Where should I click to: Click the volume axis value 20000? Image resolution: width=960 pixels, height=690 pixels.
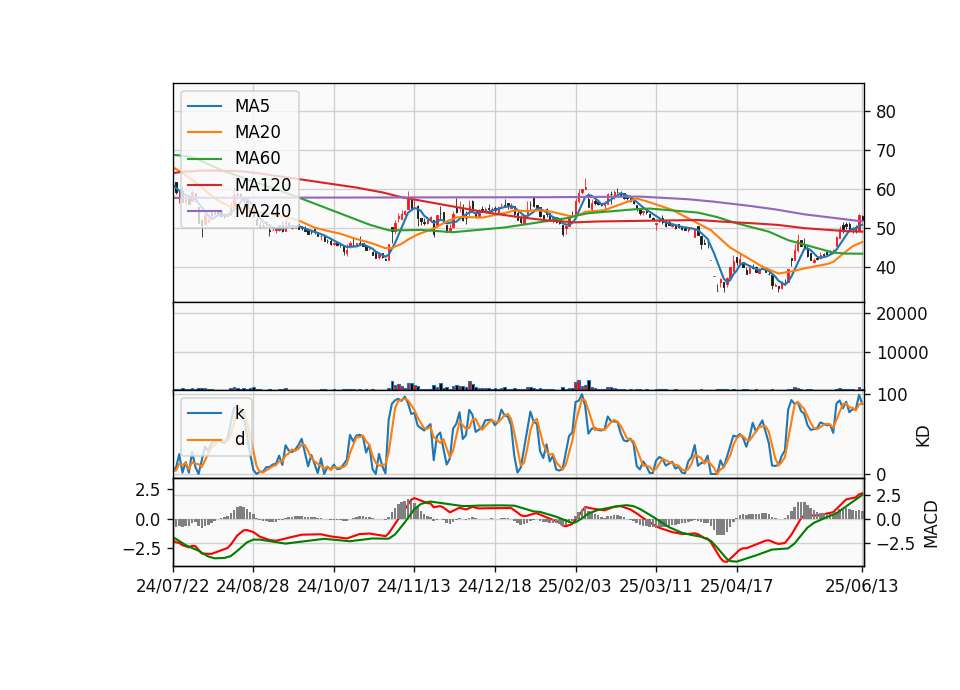click(x=902, y=314)
